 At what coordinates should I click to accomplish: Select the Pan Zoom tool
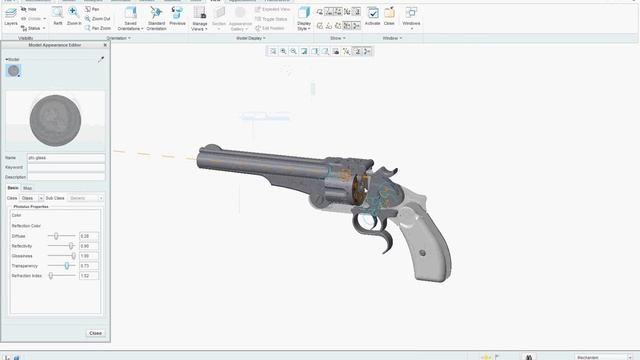(98, 28)
